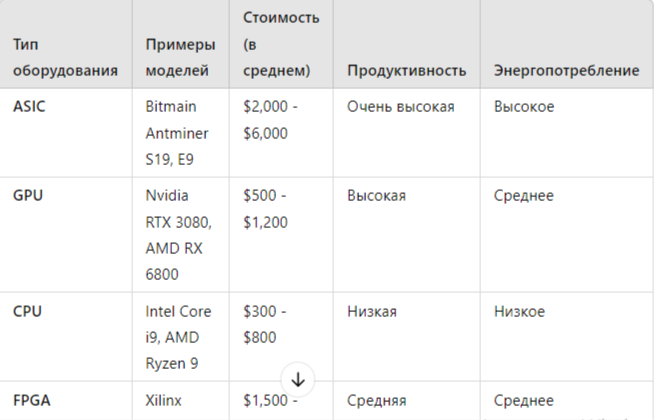Click the 'Энергопотребление' column header
Viewport: 655px width, 420px height.
pyautogui.click(x=567, y=44)
